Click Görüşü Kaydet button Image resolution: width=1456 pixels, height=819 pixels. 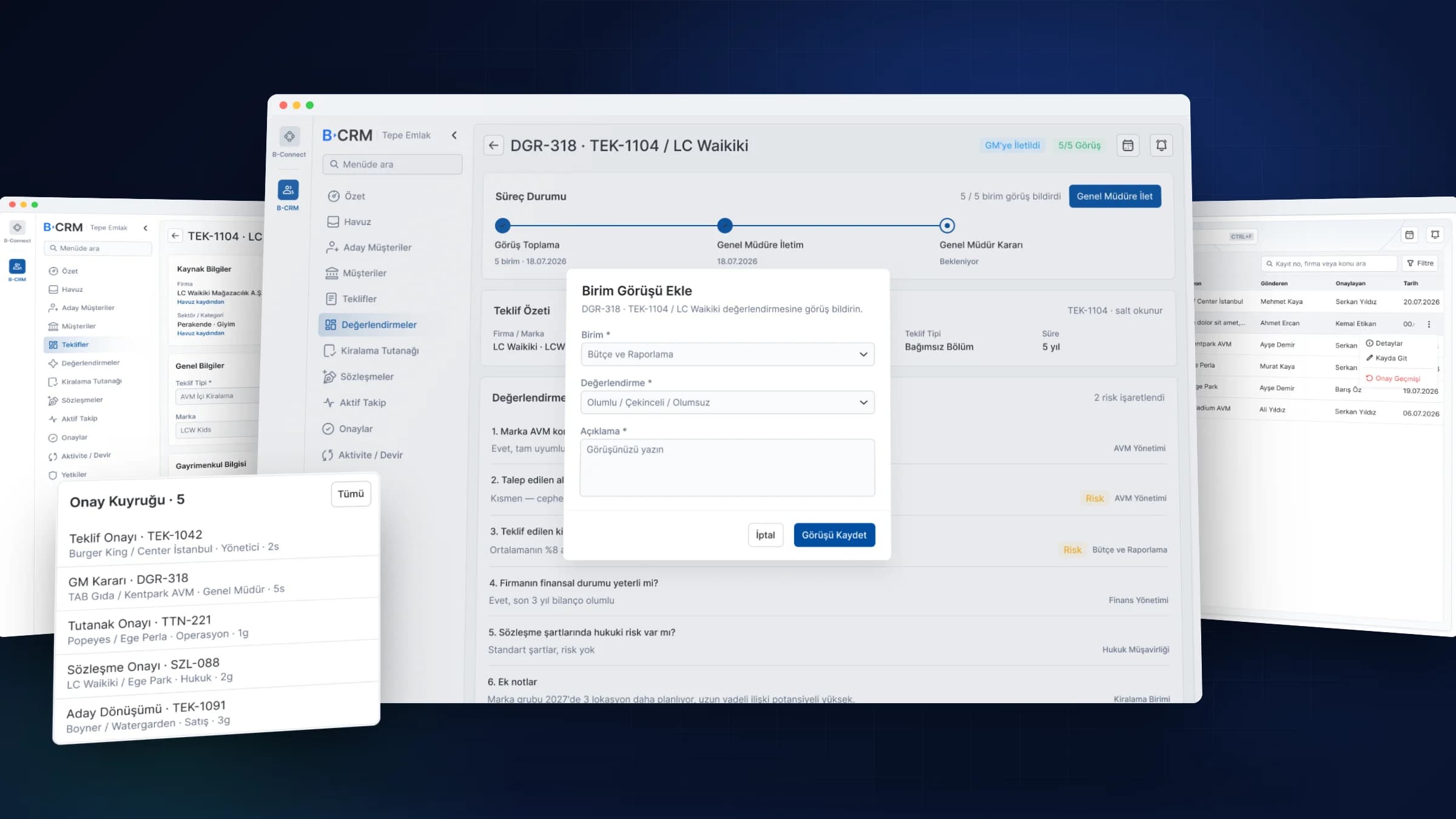click(834, 535)
